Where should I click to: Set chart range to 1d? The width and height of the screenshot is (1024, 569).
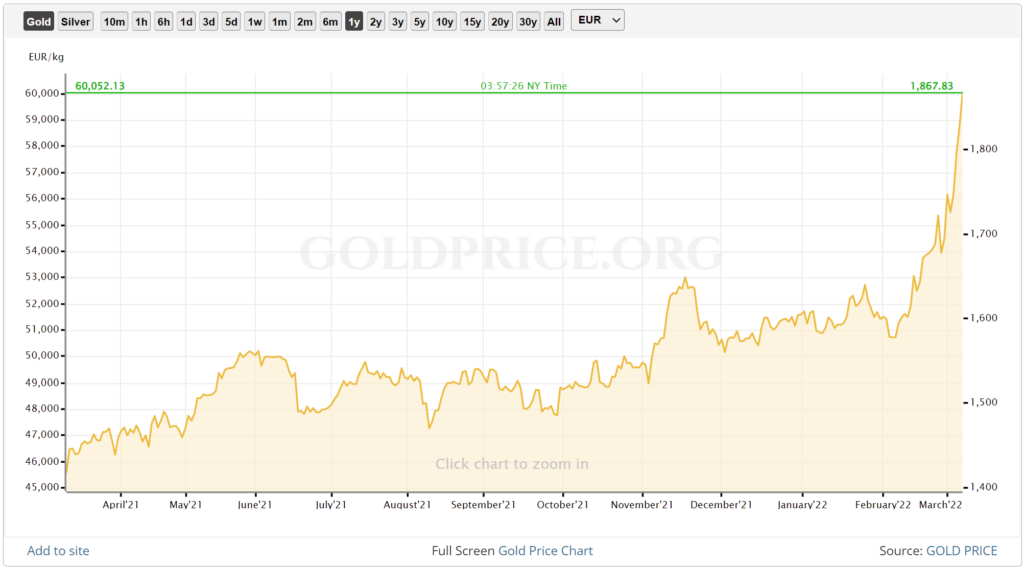coord(186,22)
